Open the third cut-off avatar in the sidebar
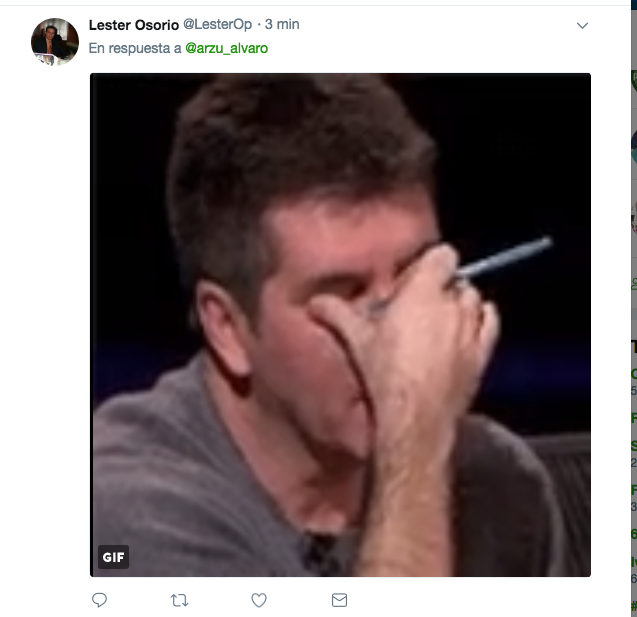637x617 pixels. 634,218
